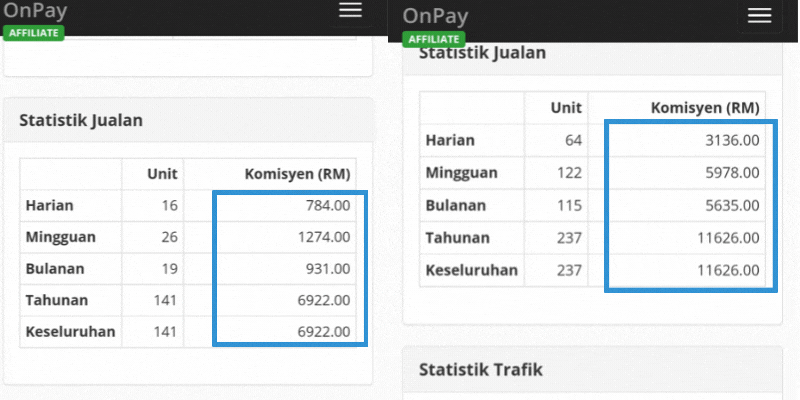Open the hamburger menu beside the full OnPay logo
Screen dimensions: 800x400
click(x=759, y=16)
